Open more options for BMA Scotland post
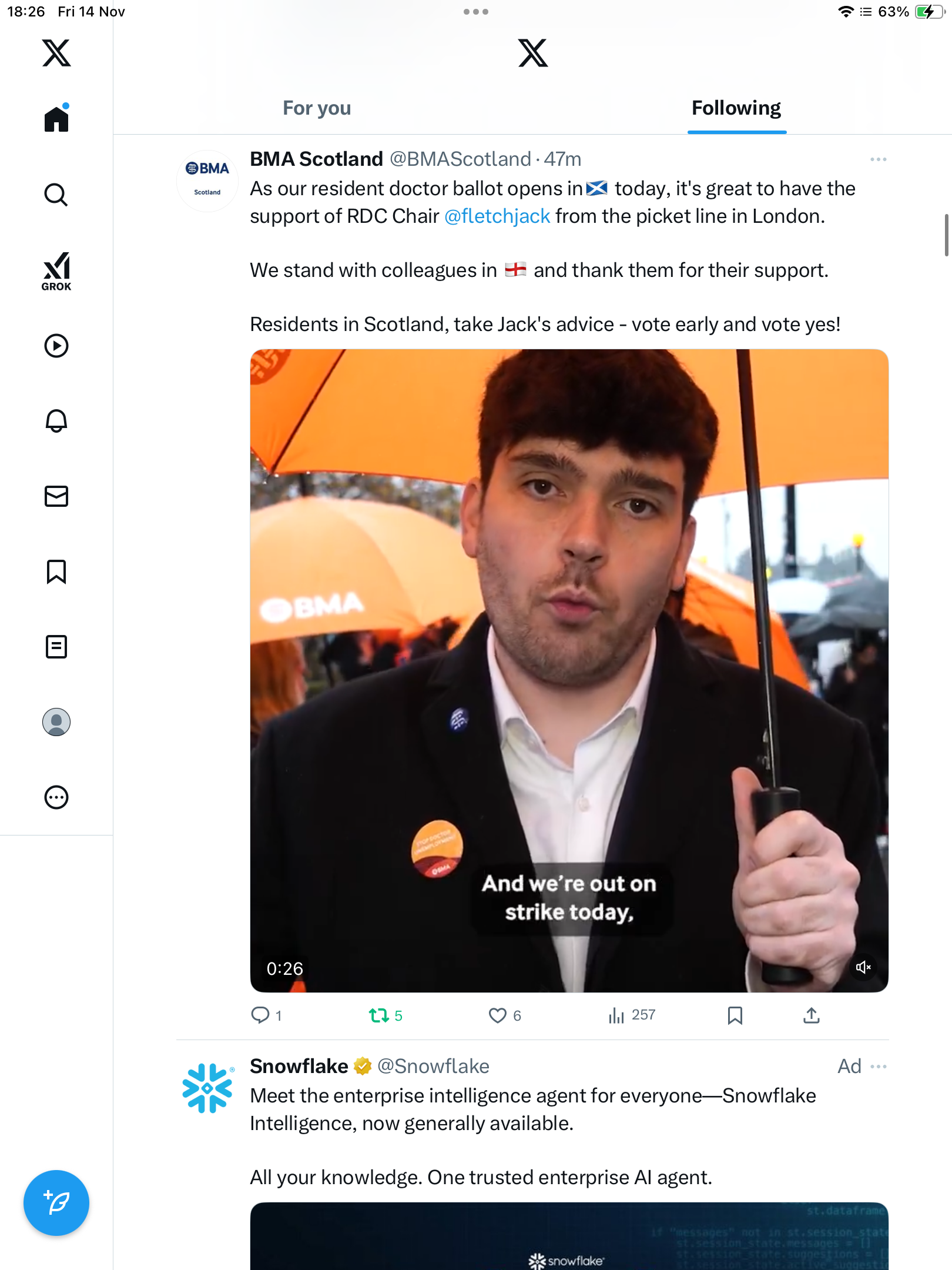 tap(878, 159)
